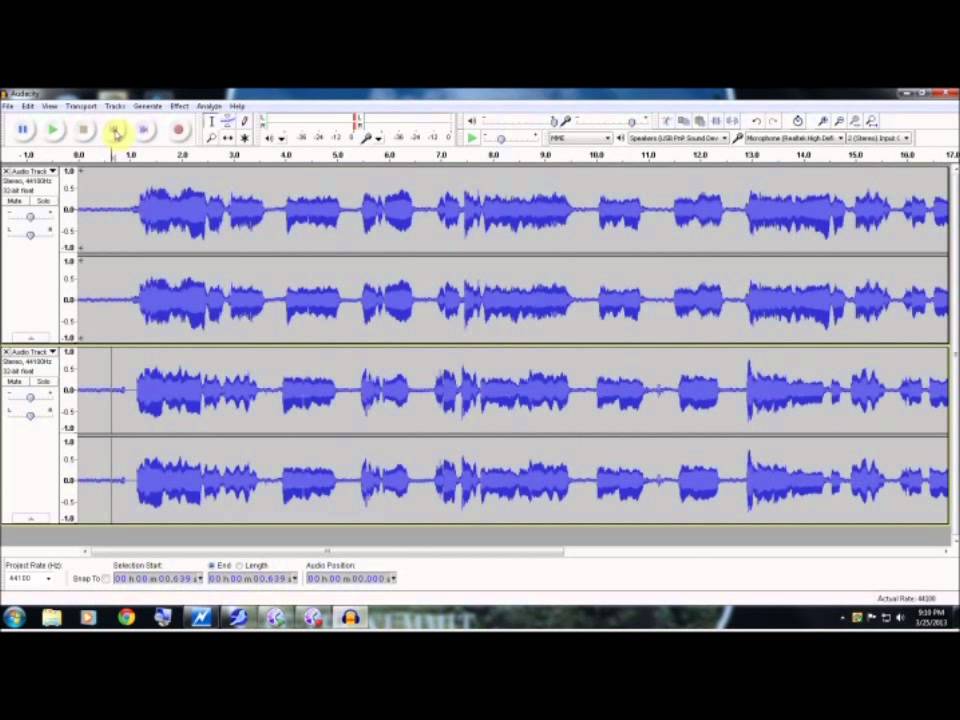Open the View menu

pyautogui.click(x=49, y=107)
